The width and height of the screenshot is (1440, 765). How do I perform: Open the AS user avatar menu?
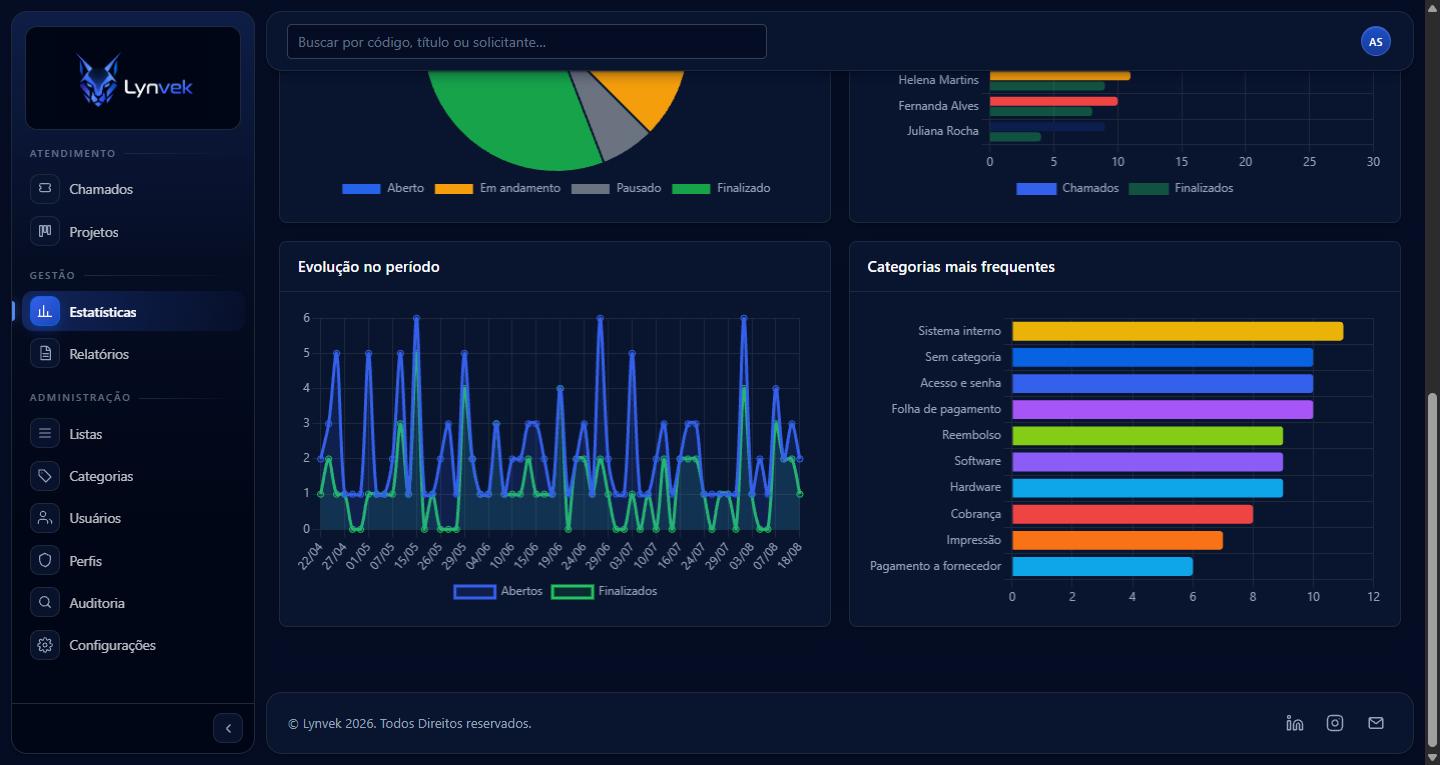click(x=1376, y=41)
